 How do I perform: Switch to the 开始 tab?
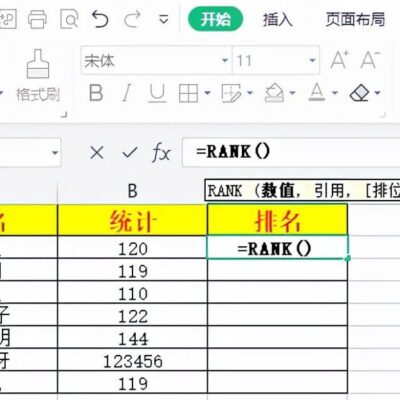(216, 19)
